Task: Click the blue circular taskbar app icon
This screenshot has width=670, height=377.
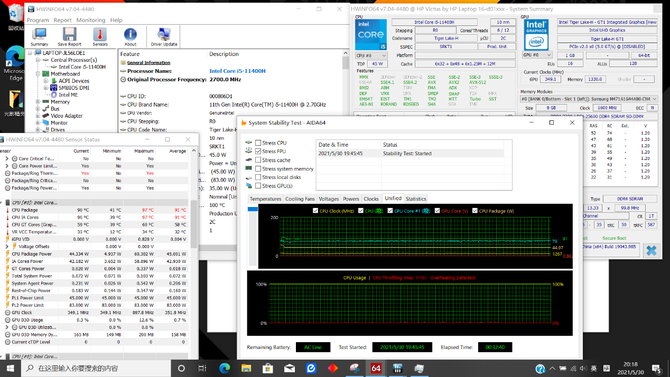Action: 311,368
